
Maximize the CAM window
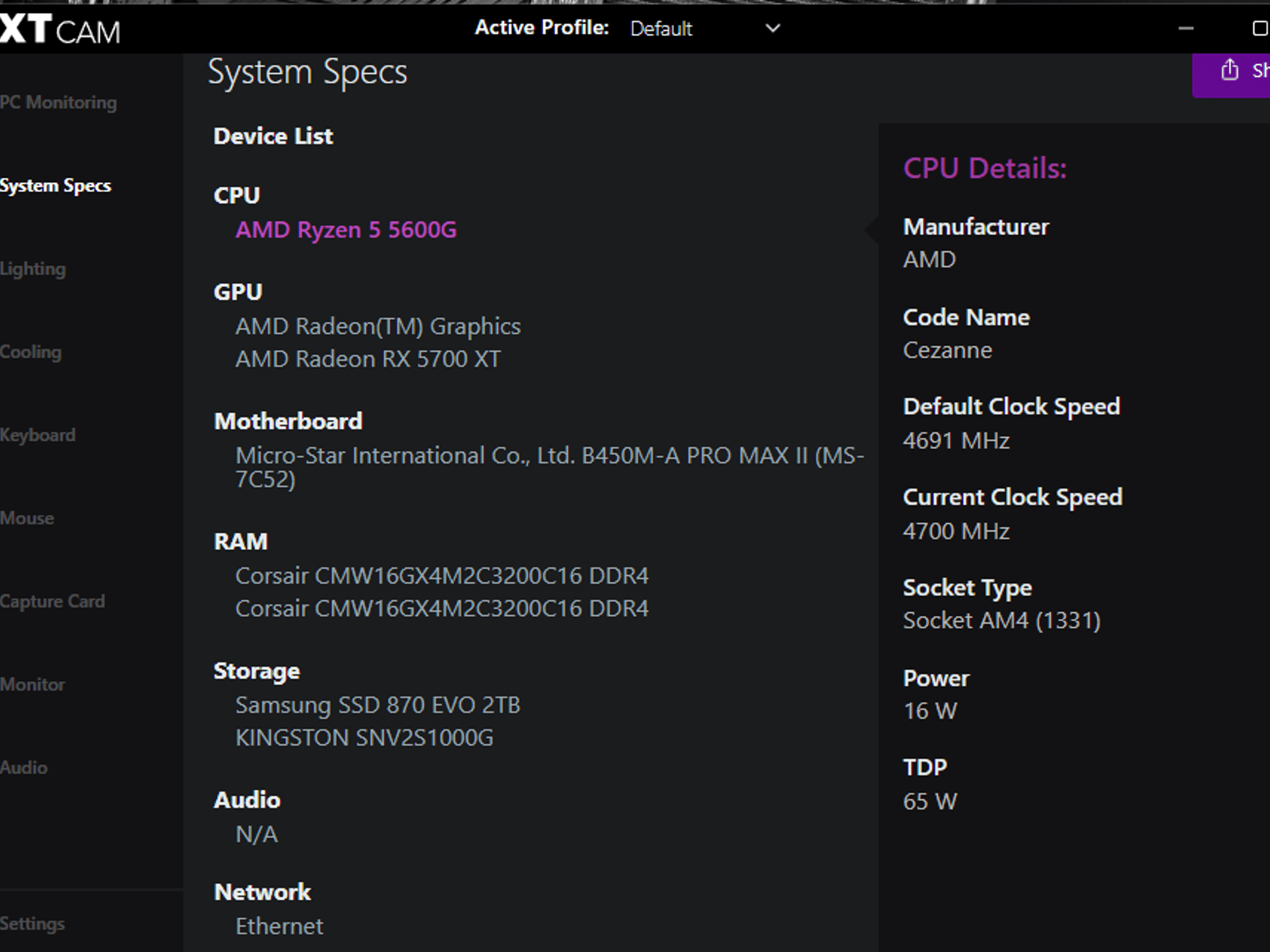1260,28
